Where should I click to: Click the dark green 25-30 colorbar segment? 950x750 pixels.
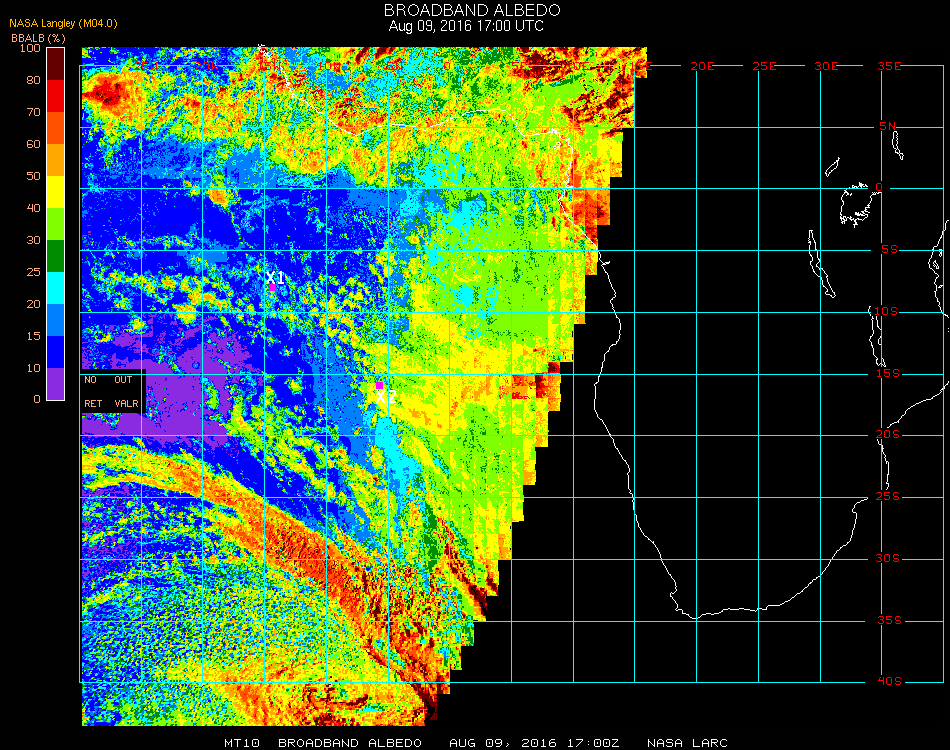(x=56, y=256)
